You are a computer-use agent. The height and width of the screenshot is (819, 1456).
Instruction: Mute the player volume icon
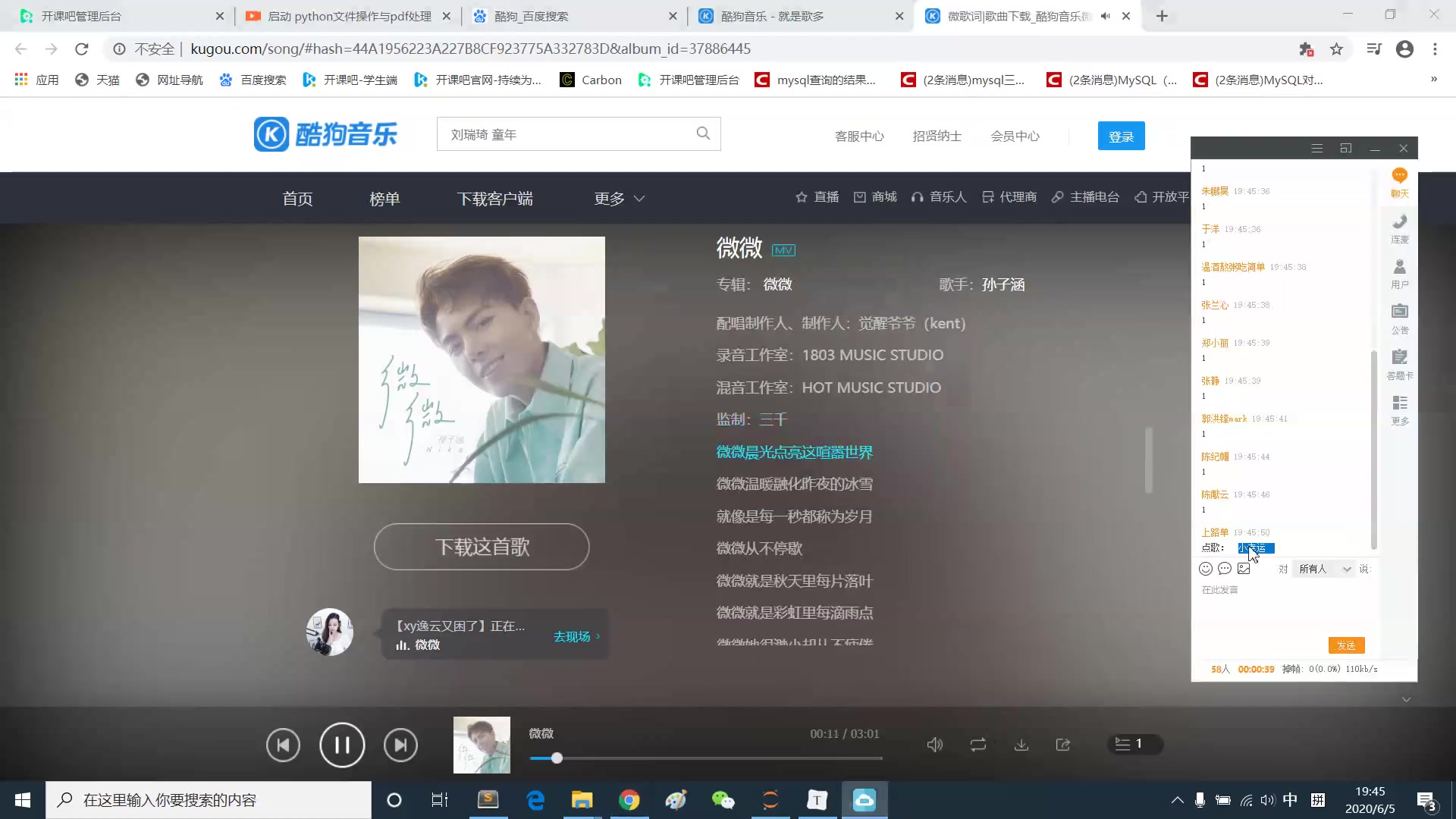click(935, 745)
